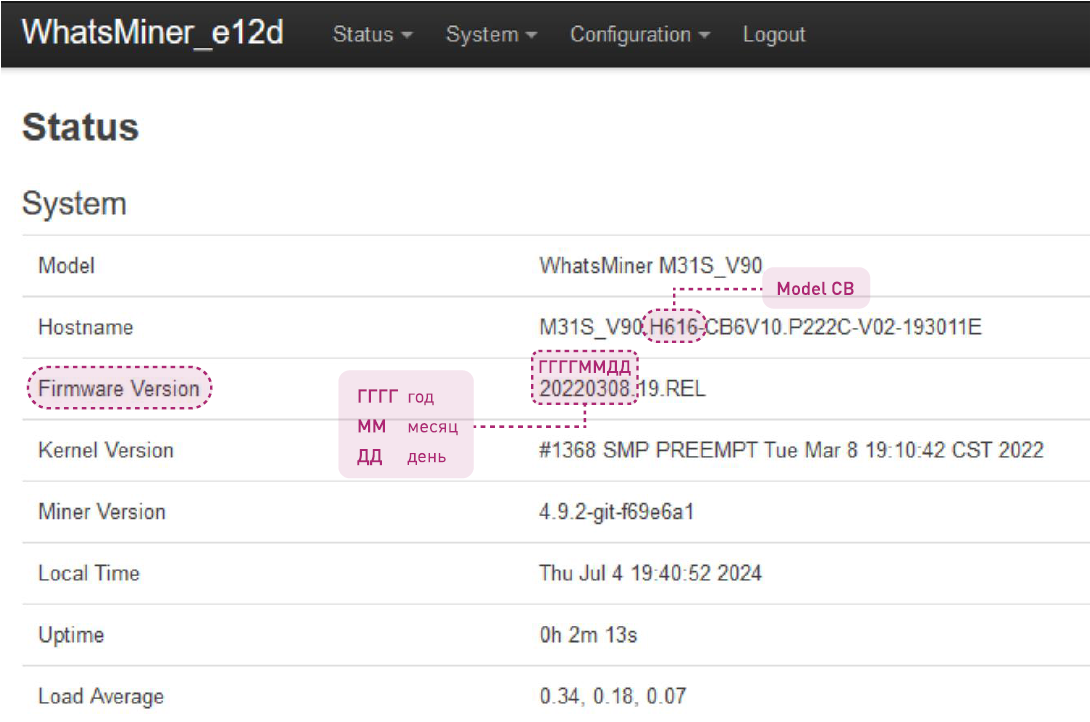Expand the System menu in the navbar
Viewport: 1090px width, 722px height.
491,34
